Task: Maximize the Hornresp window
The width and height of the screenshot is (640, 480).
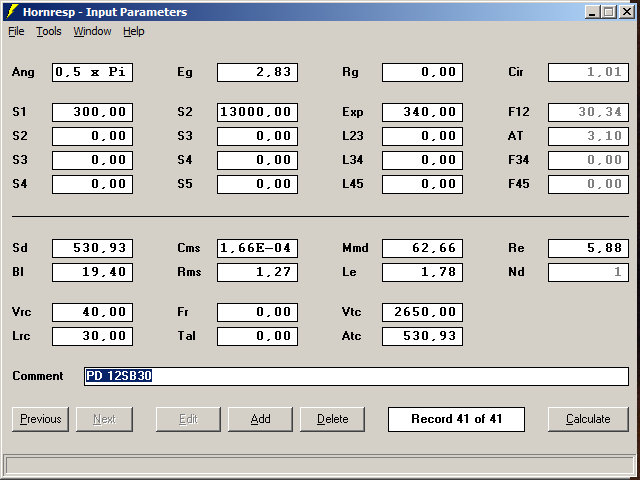Action: click(608, 12)
